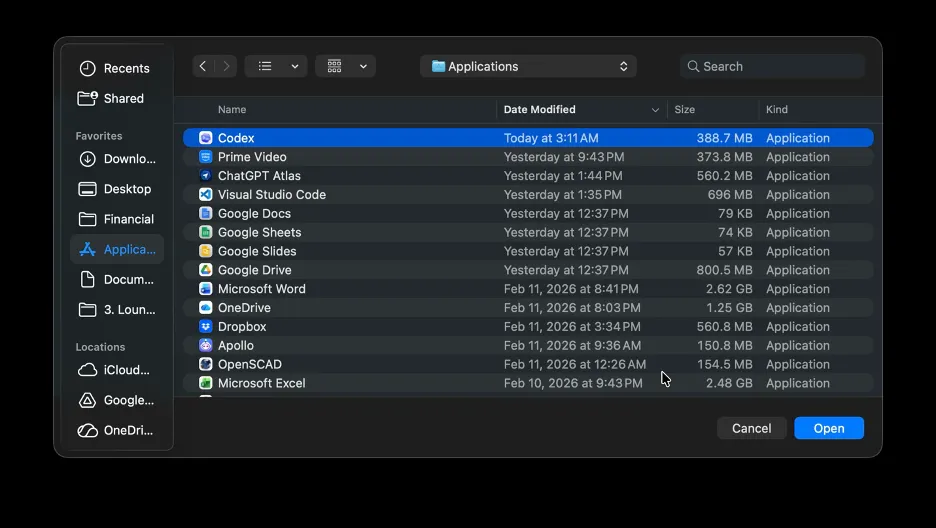Click the grouping grid icon button
The image size is (936, 528).
[334, 66]
